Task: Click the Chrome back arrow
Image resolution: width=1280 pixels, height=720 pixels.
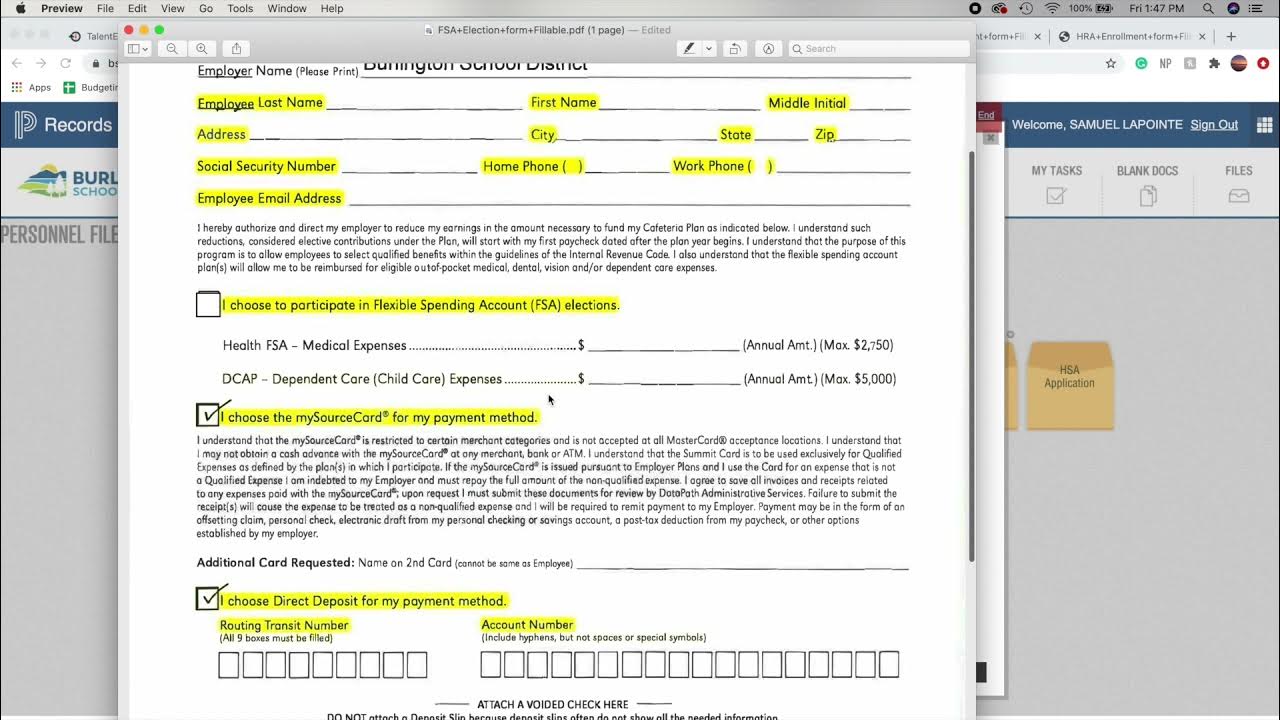Action: [17, 63]
